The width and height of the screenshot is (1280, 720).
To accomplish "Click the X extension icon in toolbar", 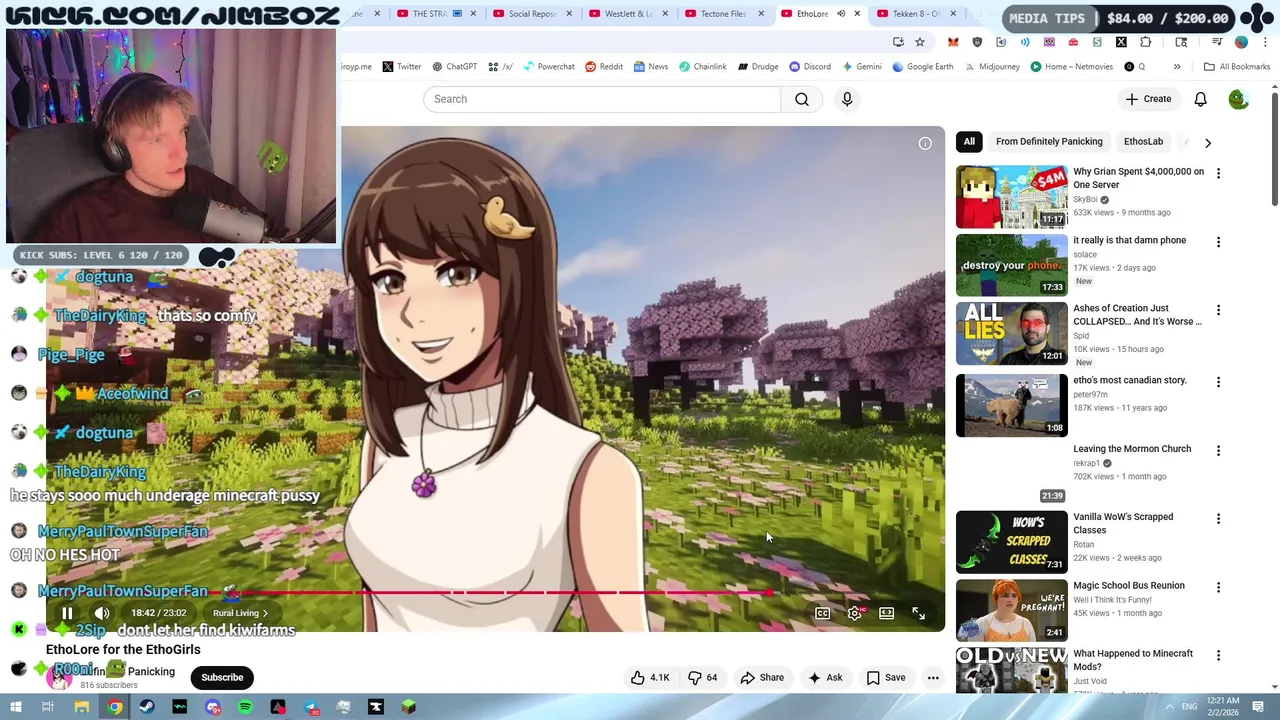I will [1121, 42].
